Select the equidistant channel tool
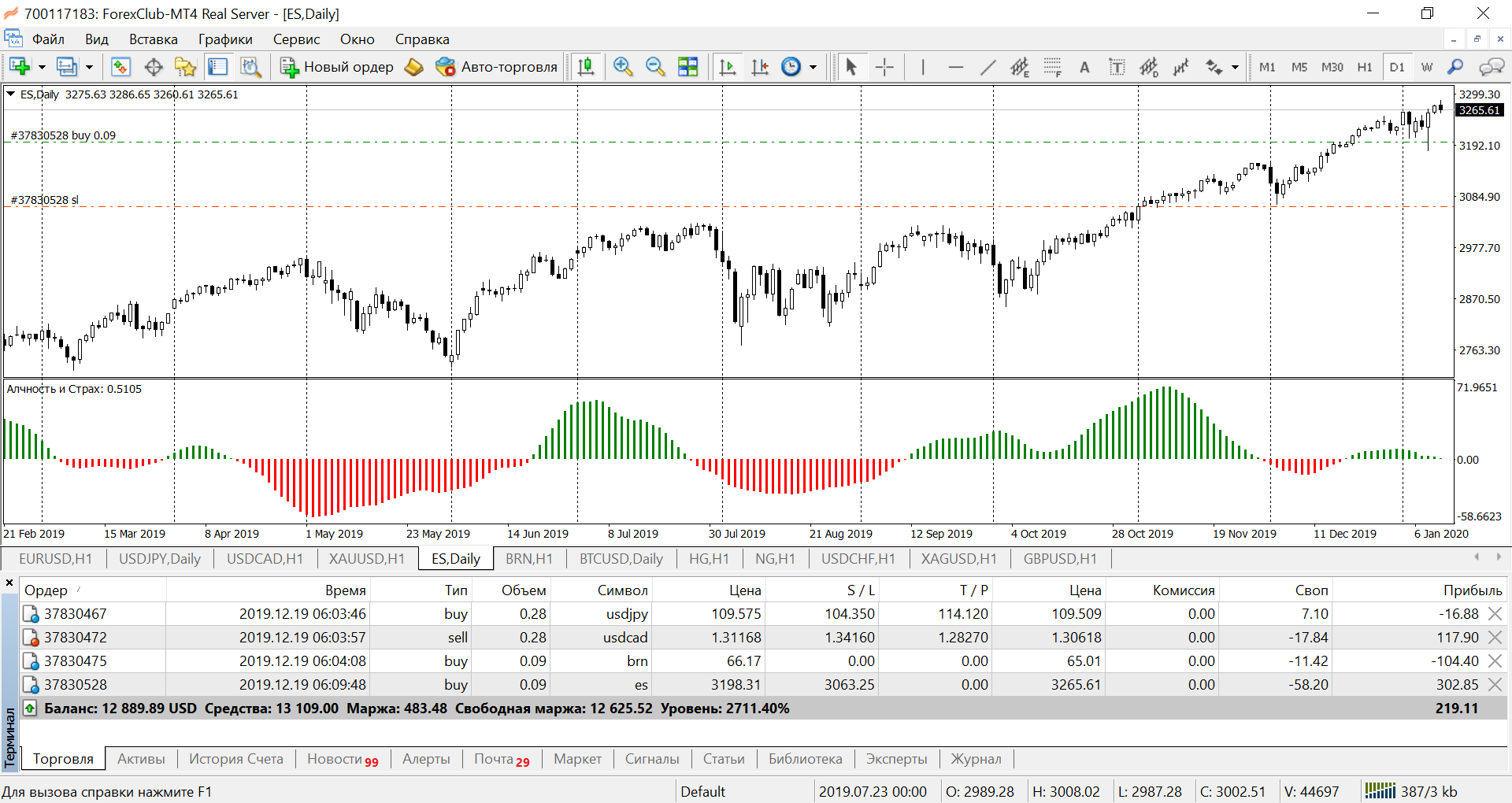 tap(1020, 67)
